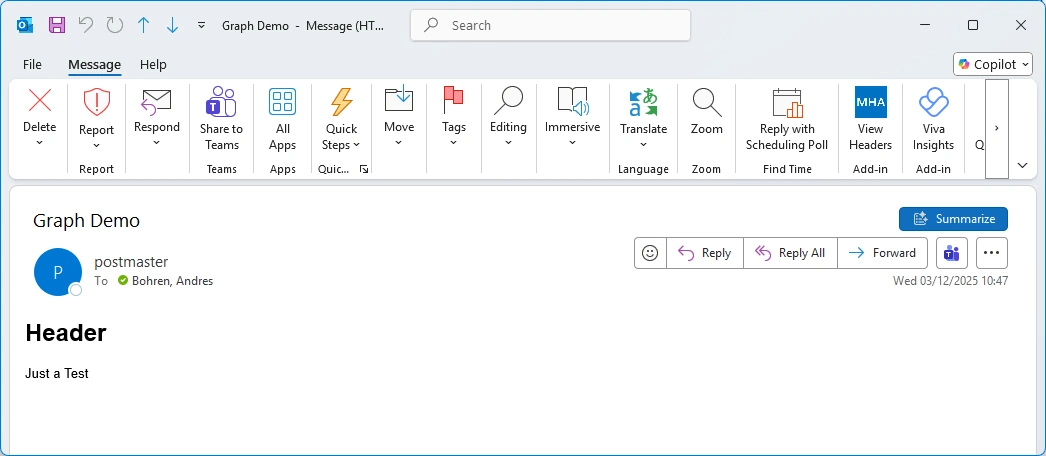Open the File menu
Image resolution: width=1046 pixels, height=456 pixels.
32,64
